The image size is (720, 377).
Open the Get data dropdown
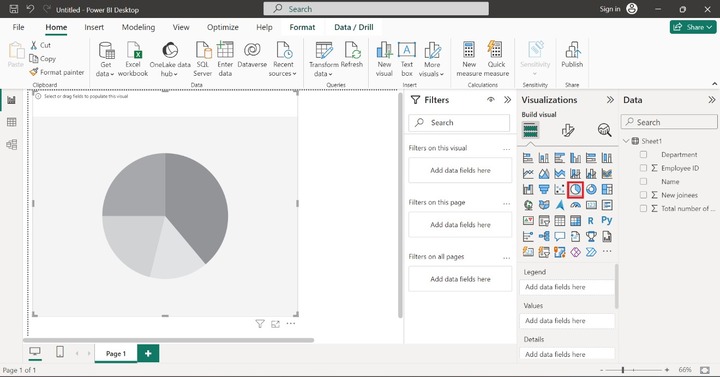[x=106, y=60]
